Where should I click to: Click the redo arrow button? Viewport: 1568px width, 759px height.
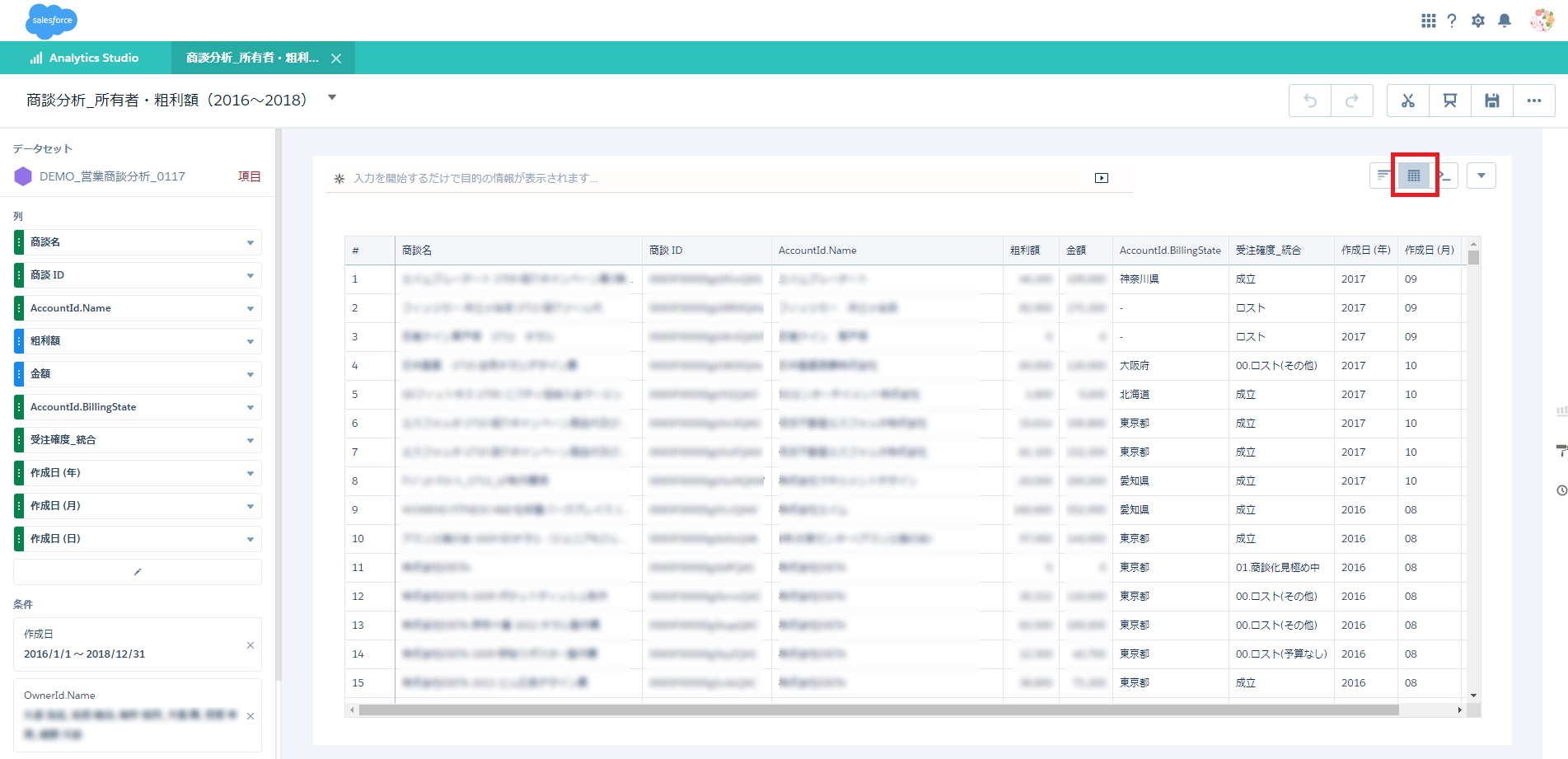[x=1351, y=101]
